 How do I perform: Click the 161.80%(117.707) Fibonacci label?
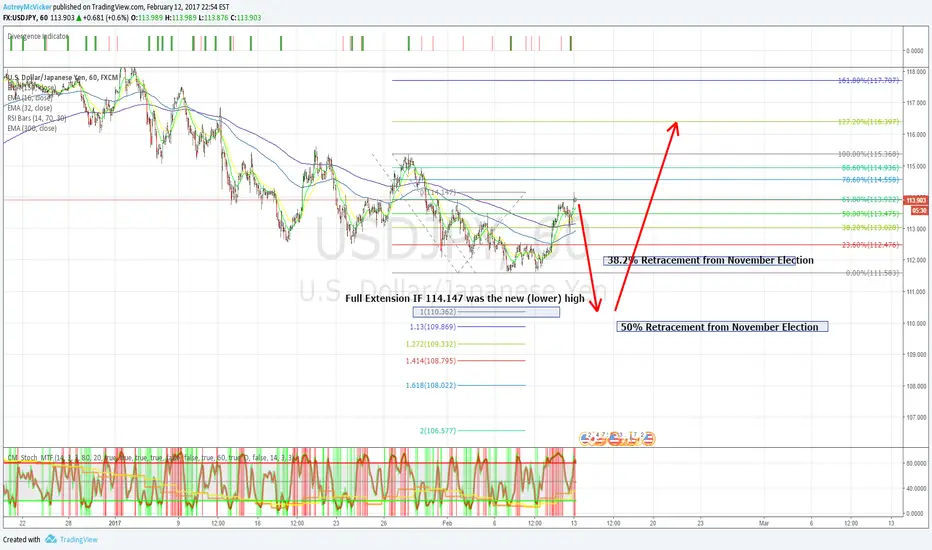[868, 80]
